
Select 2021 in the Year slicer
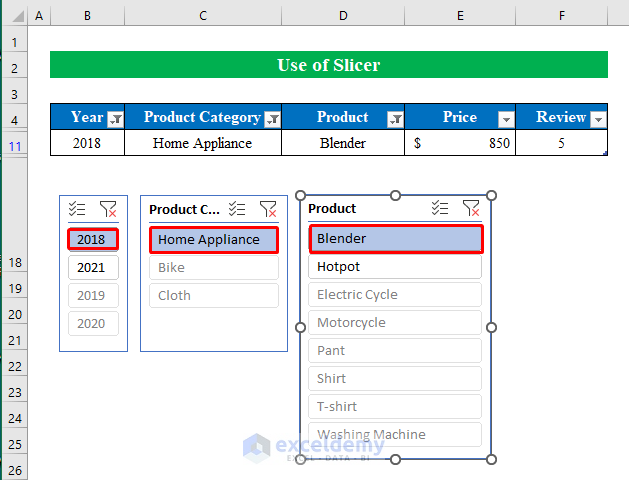93,267
